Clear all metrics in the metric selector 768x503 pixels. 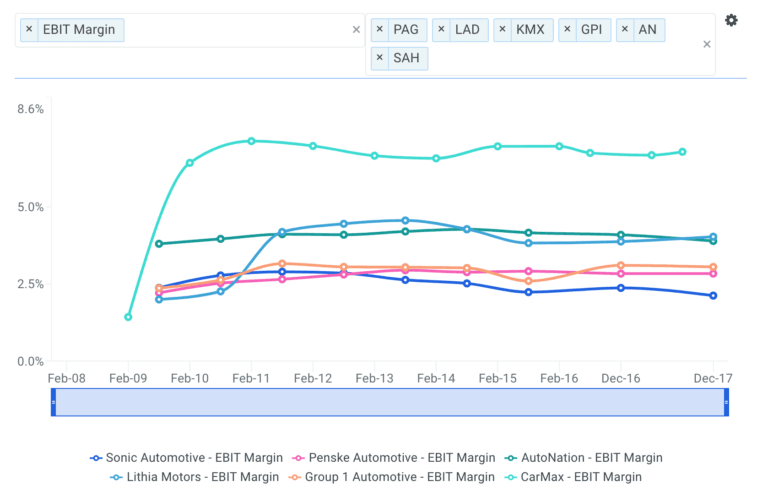click(356, 30)
